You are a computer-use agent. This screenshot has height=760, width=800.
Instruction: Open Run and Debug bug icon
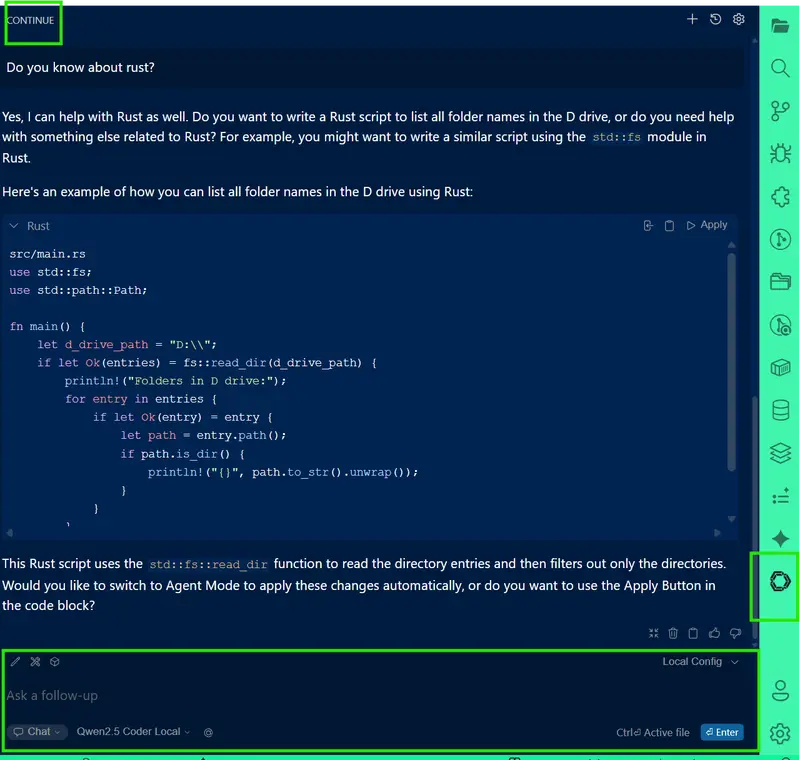(x=780, y=153)
